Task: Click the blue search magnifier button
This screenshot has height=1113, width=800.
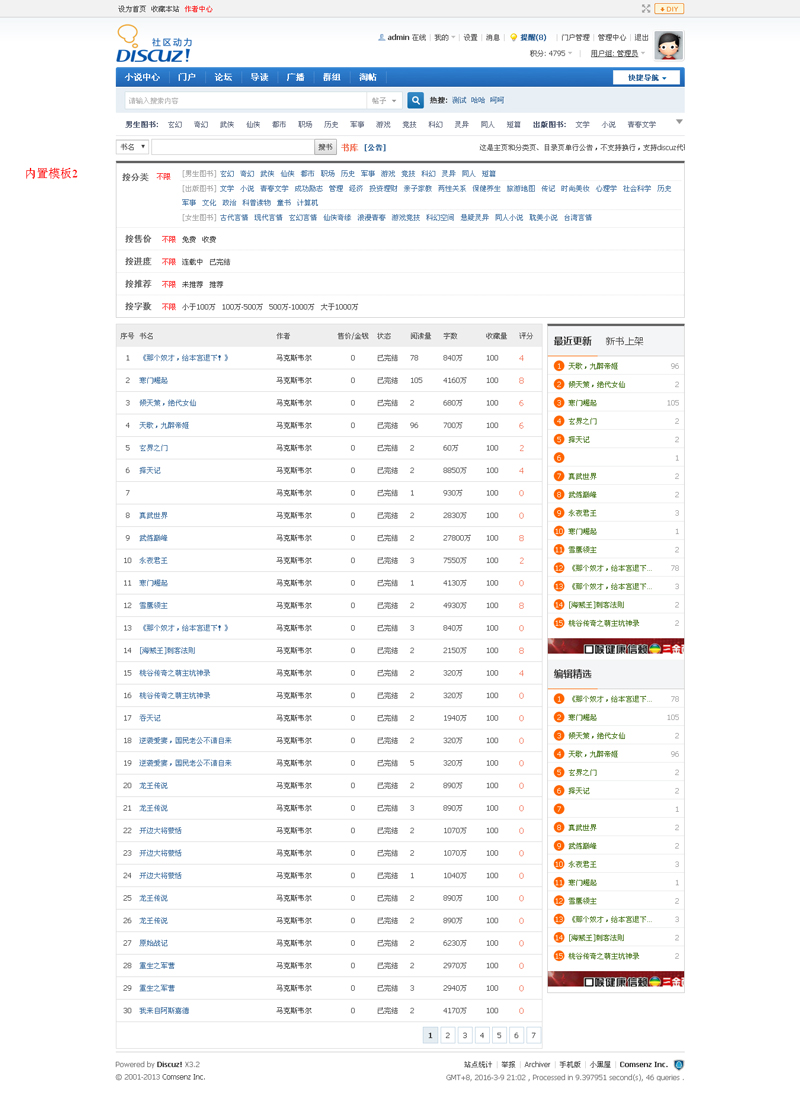Action: 415,101
